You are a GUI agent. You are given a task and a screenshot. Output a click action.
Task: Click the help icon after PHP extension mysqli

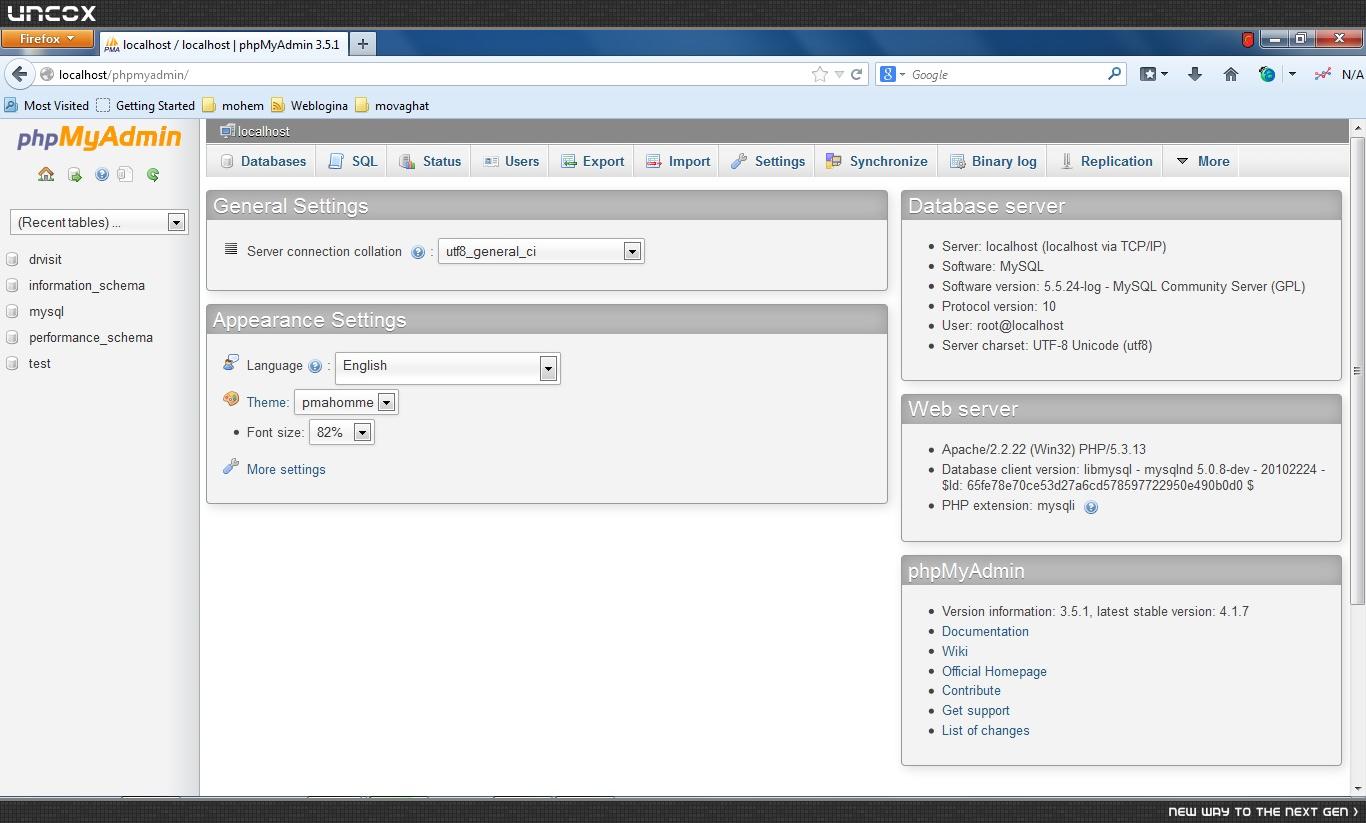pos(1091,507)
